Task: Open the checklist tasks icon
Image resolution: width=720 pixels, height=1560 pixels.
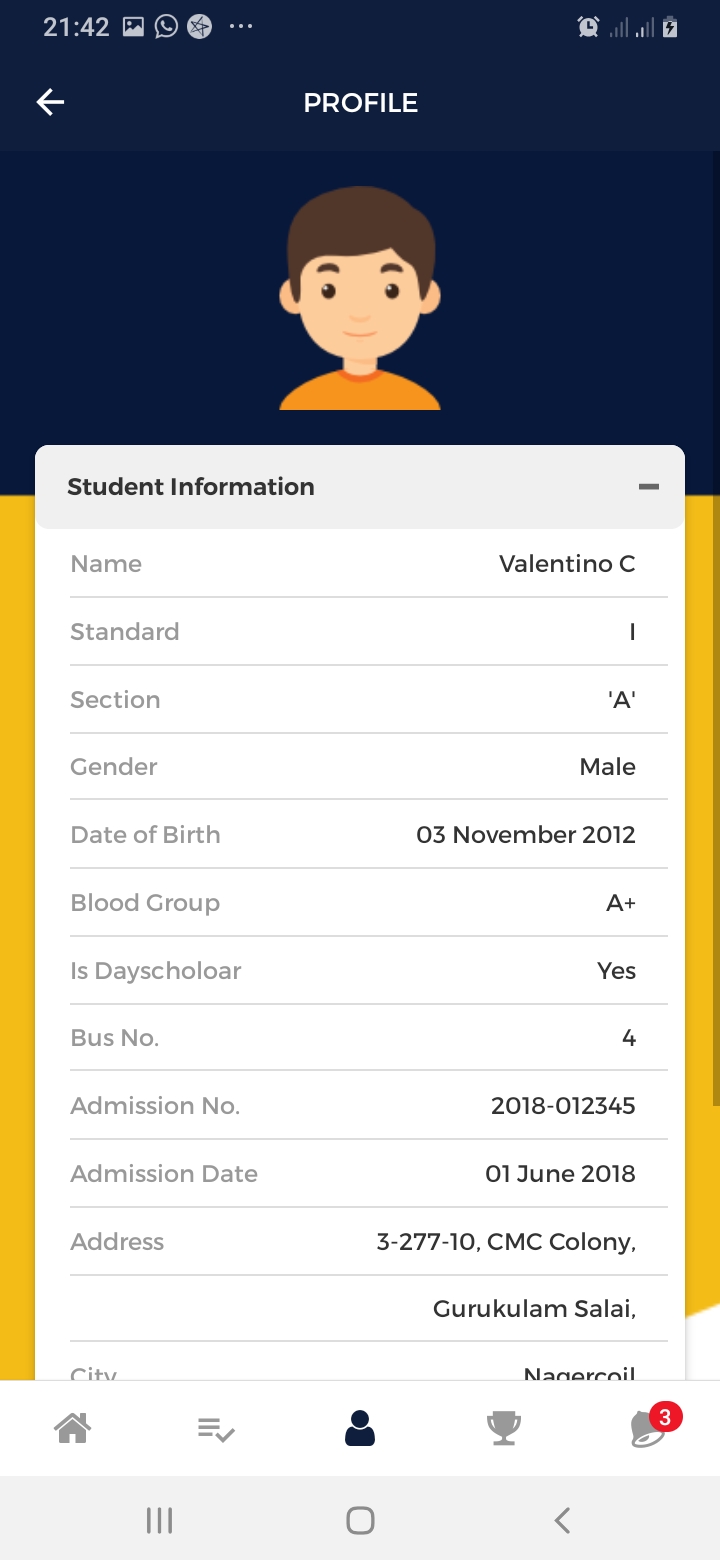Action: tap(216, 1429)
